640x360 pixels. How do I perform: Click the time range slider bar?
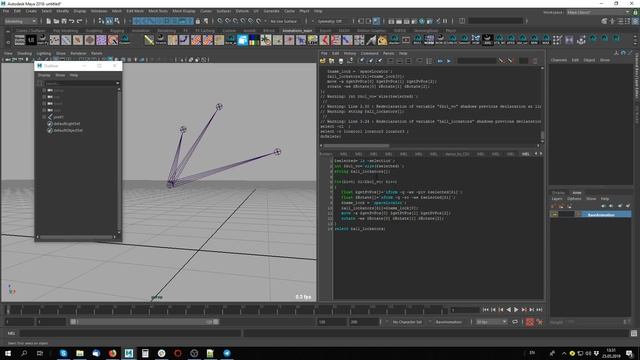[145, 322]
